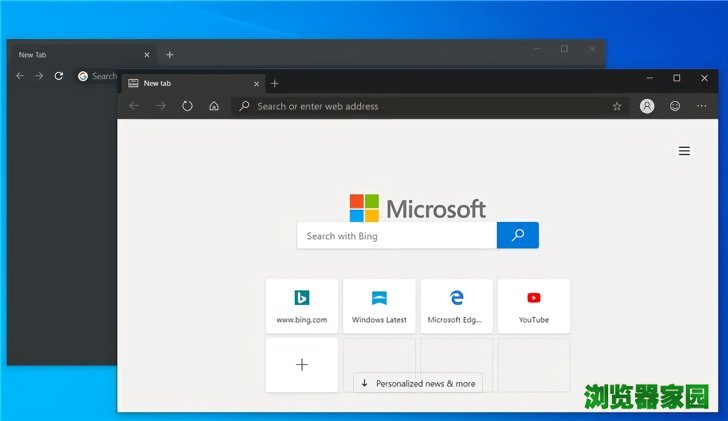Screen dimensions: 728x421
Task: Open the Microsoft Edge quick link tile
Action: pos(456,306)
